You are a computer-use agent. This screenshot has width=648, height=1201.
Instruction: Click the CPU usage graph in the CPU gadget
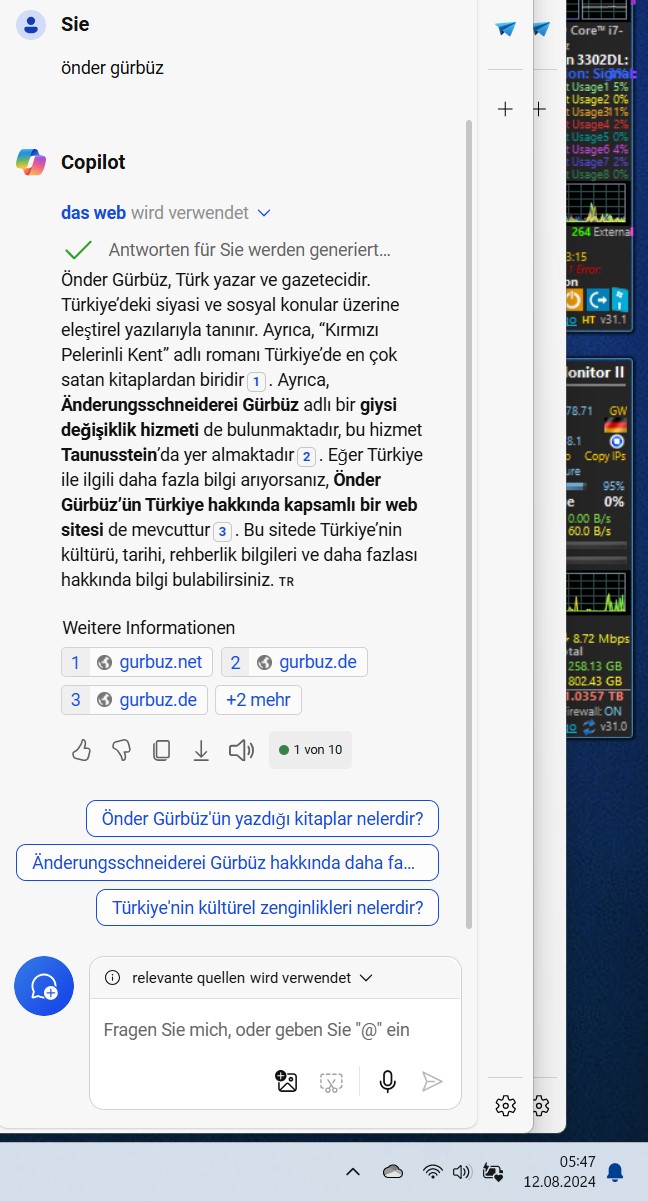[x=598, y=204]
